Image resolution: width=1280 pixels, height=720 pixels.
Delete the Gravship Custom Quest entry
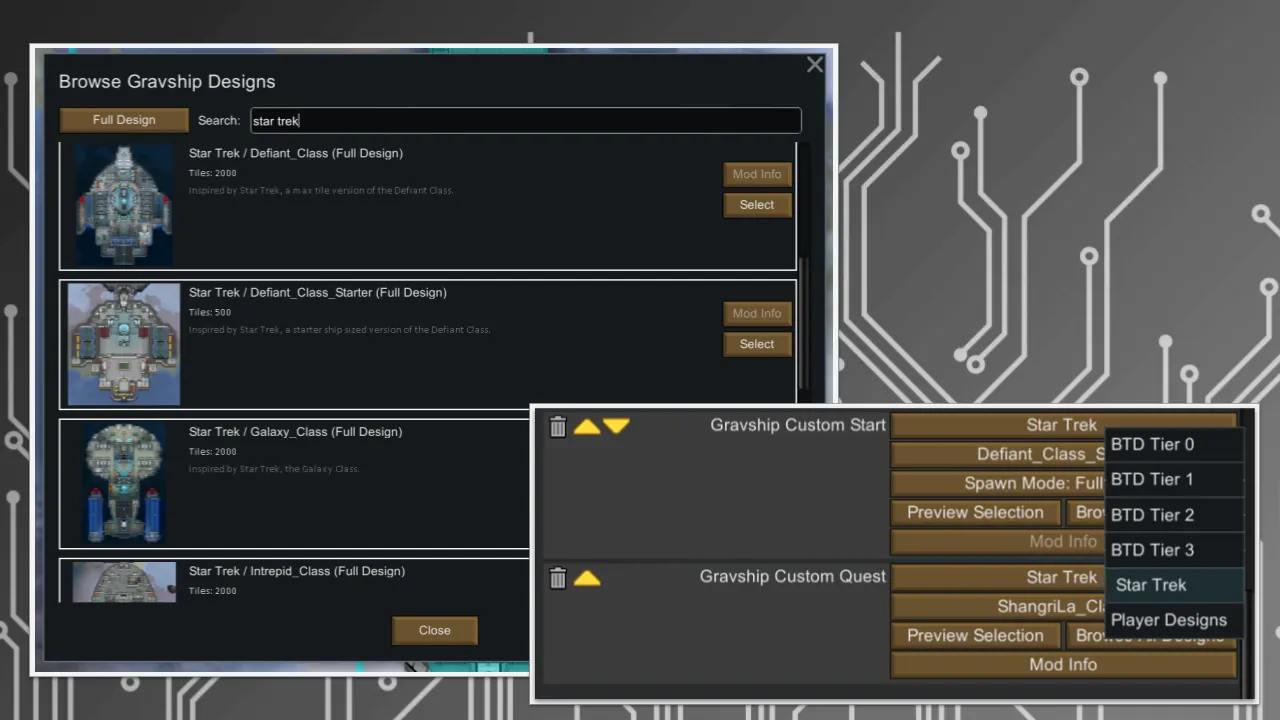pos(558,578)
